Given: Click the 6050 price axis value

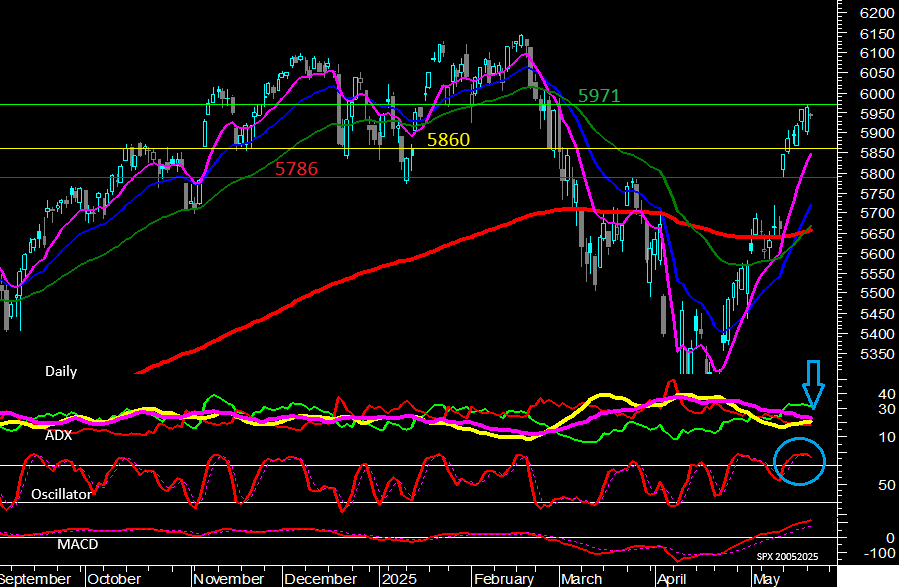Looking at the screenshot, I should (877, 73).
